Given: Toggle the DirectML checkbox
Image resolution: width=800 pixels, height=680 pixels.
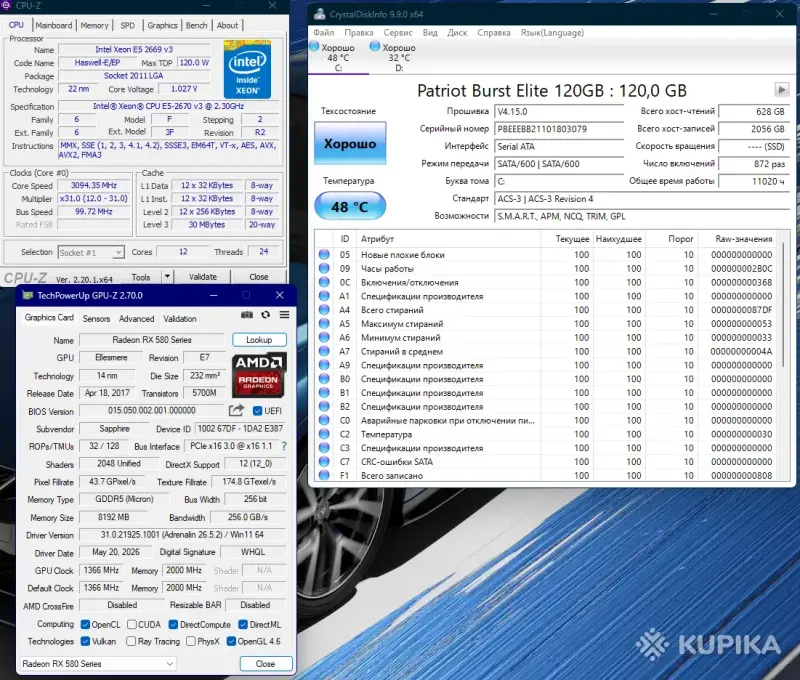Looking at the screenshot, I should tap(243, 624).
